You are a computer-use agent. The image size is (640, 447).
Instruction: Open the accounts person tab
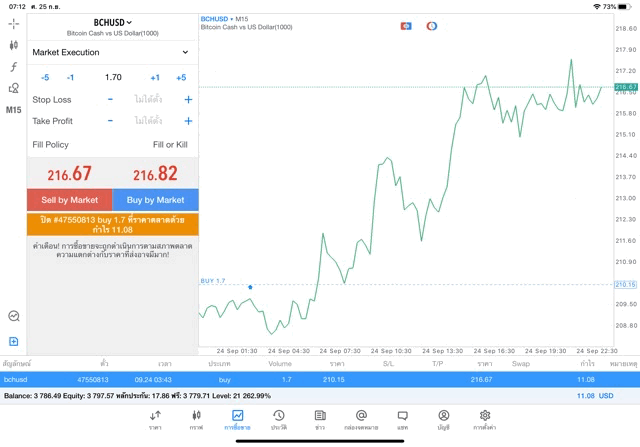(444, 420)
